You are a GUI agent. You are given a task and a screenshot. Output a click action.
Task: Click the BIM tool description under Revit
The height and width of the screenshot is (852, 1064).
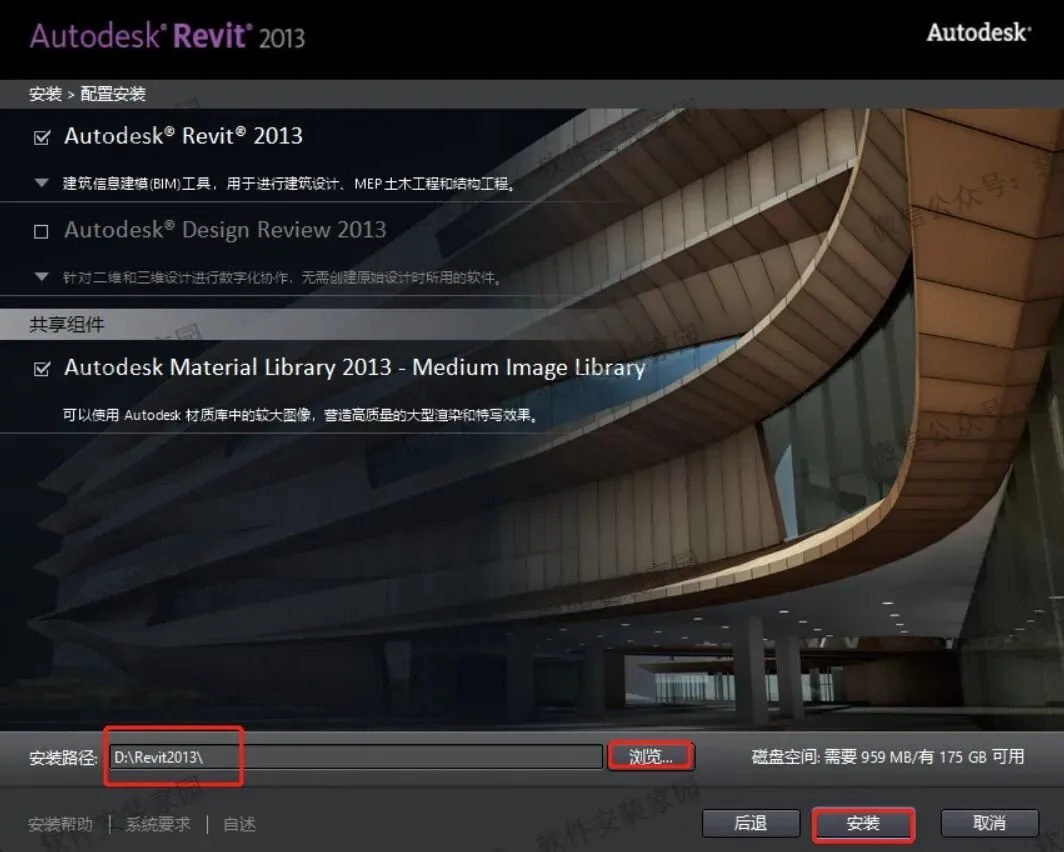(289, 184)
